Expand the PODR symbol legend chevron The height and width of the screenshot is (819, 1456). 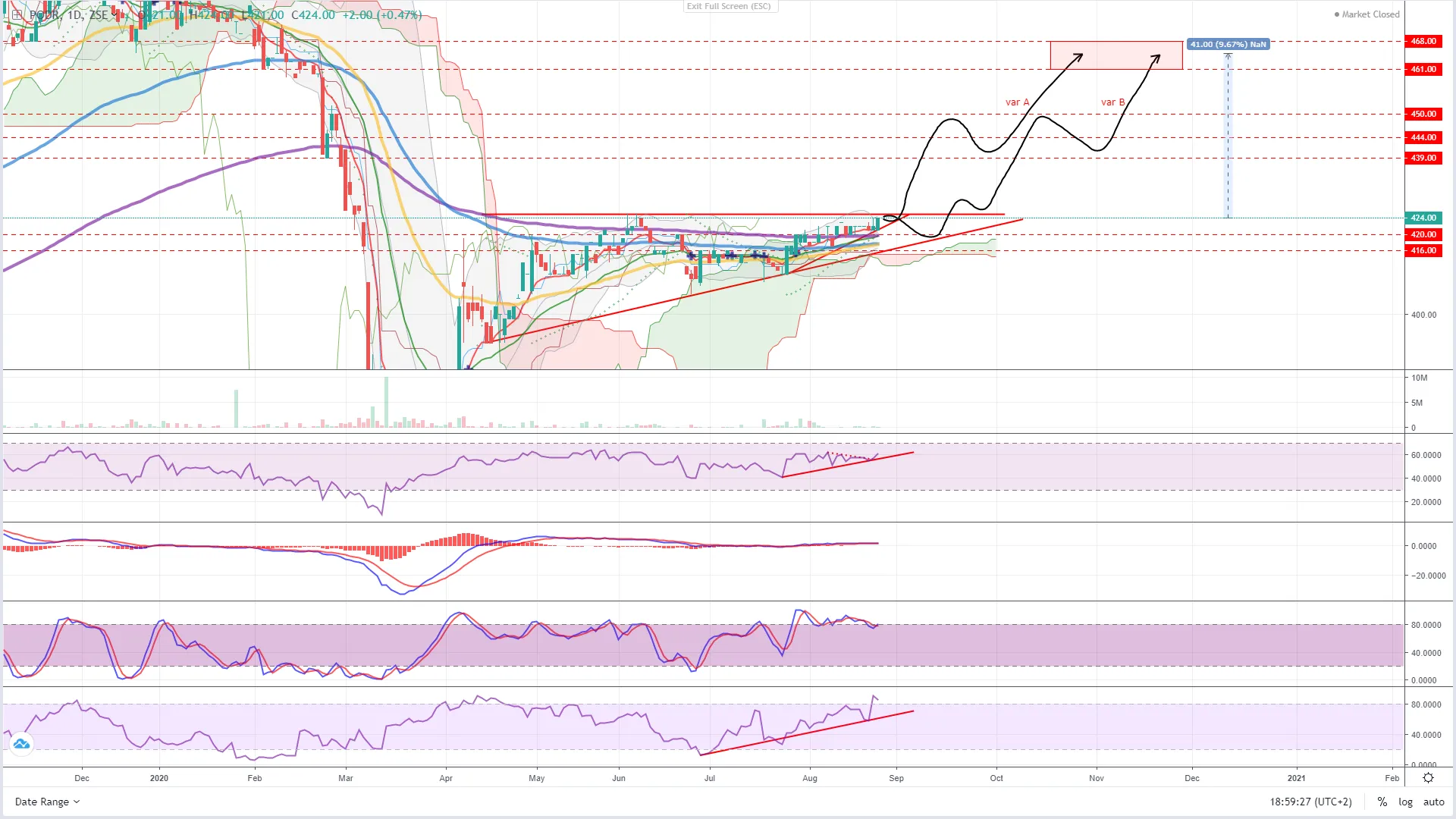click(x=115, y=14)
